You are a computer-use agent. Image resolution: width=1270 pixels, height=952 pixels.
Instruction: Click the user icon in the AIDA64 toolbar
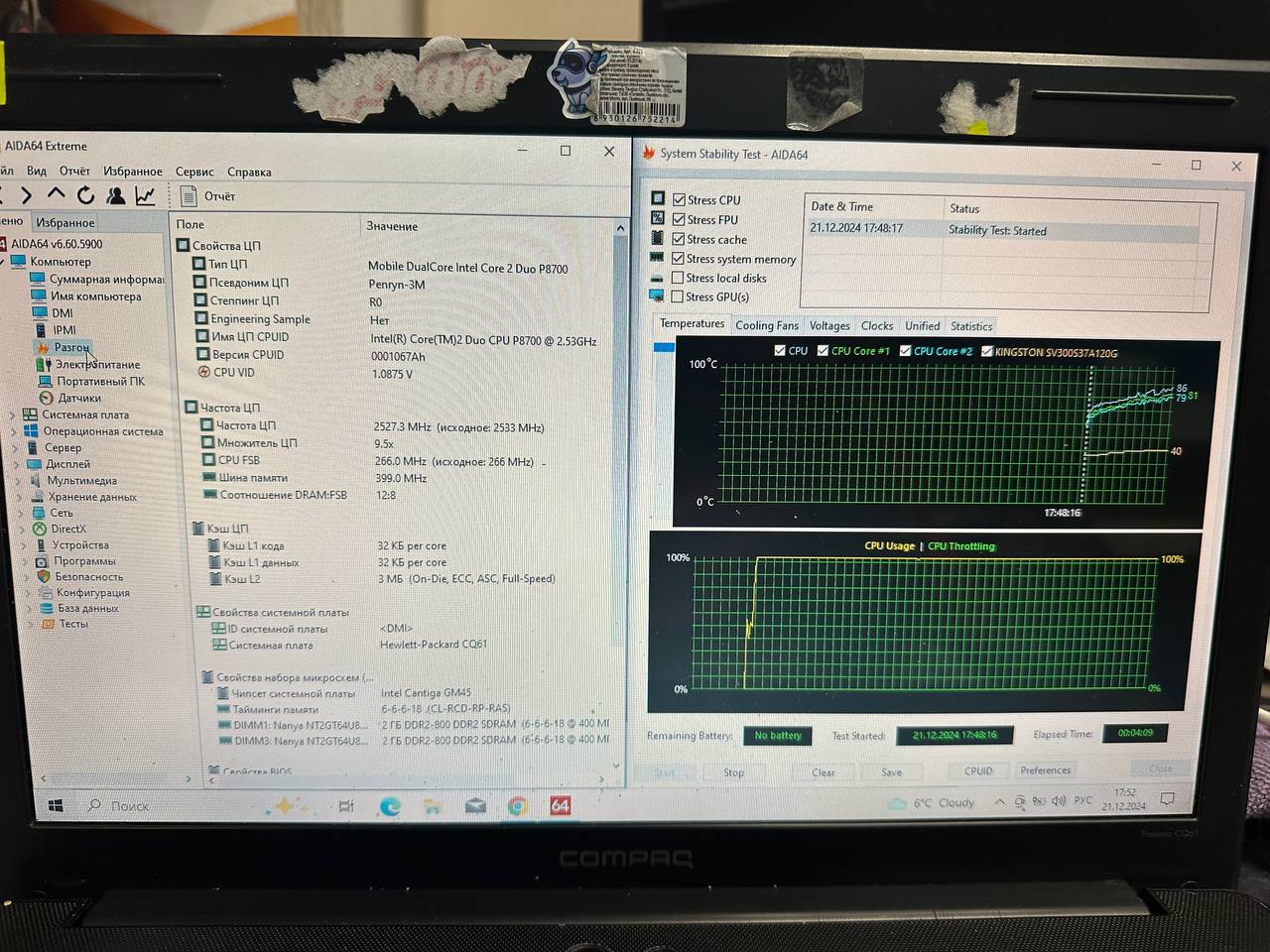coord(116,196)
